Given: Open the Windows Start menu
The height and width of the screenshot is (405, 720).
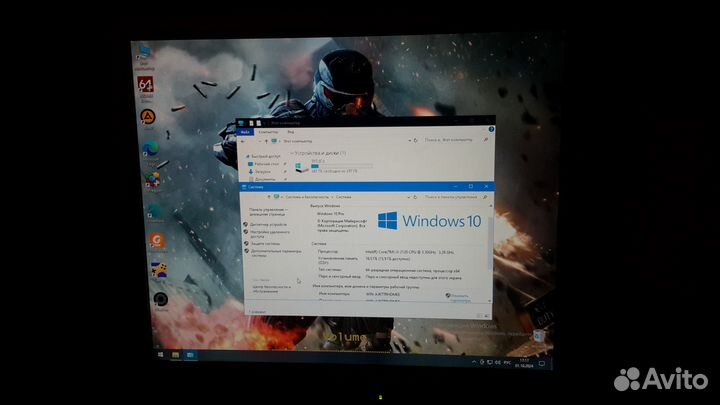Looking at the screenshot, I should [160, 354].
